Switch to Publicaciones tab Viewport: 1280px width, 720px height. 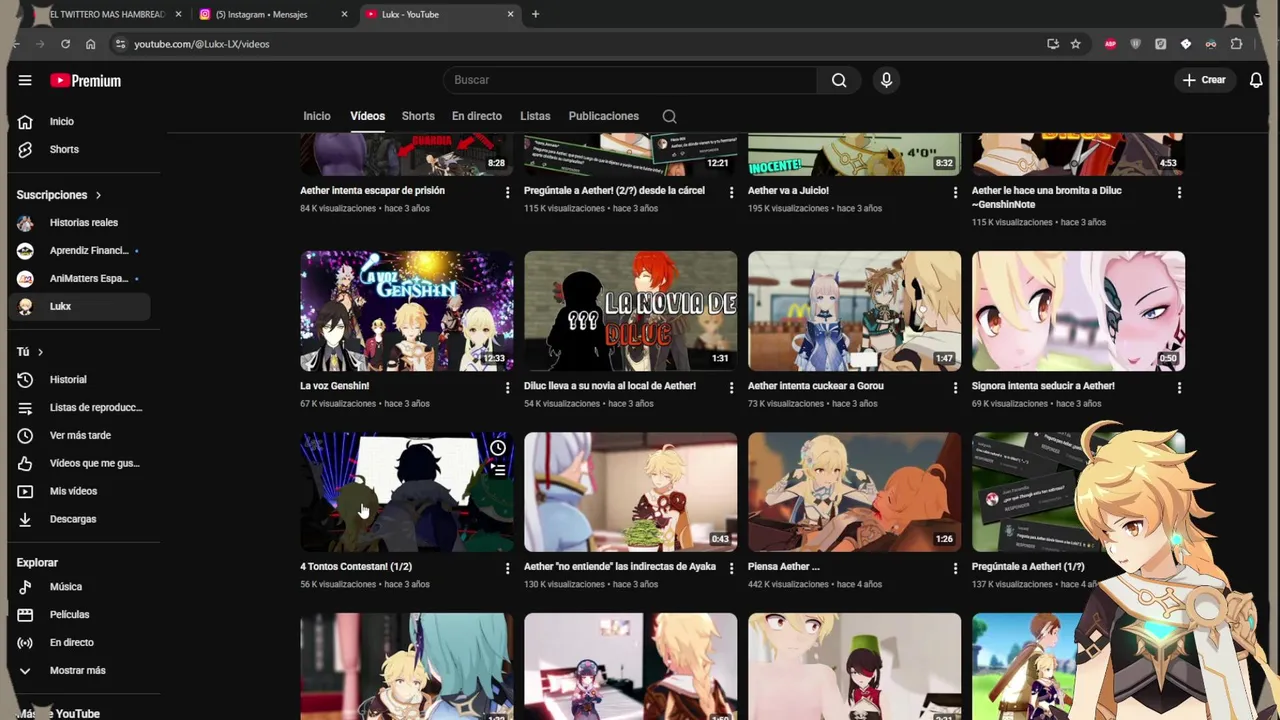click(604, 116)
